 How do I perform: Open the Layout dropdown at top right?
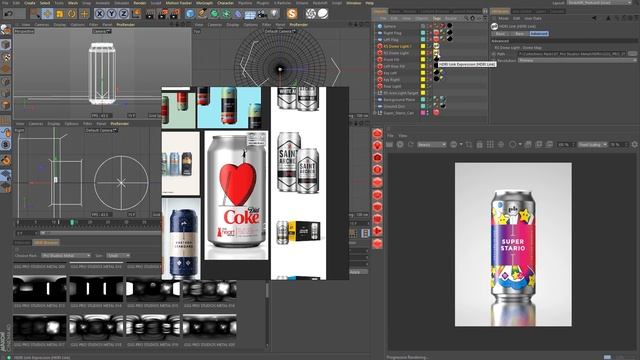(599, 3)
